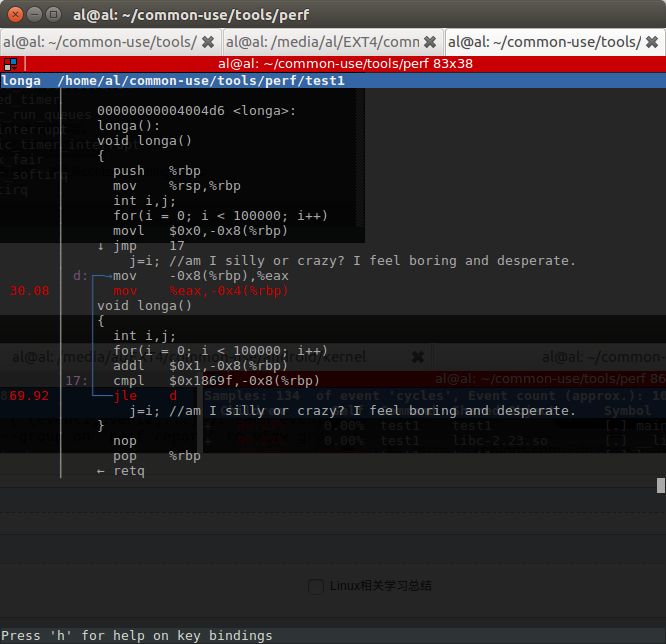Close the first terminal tab

coord(208,42)
